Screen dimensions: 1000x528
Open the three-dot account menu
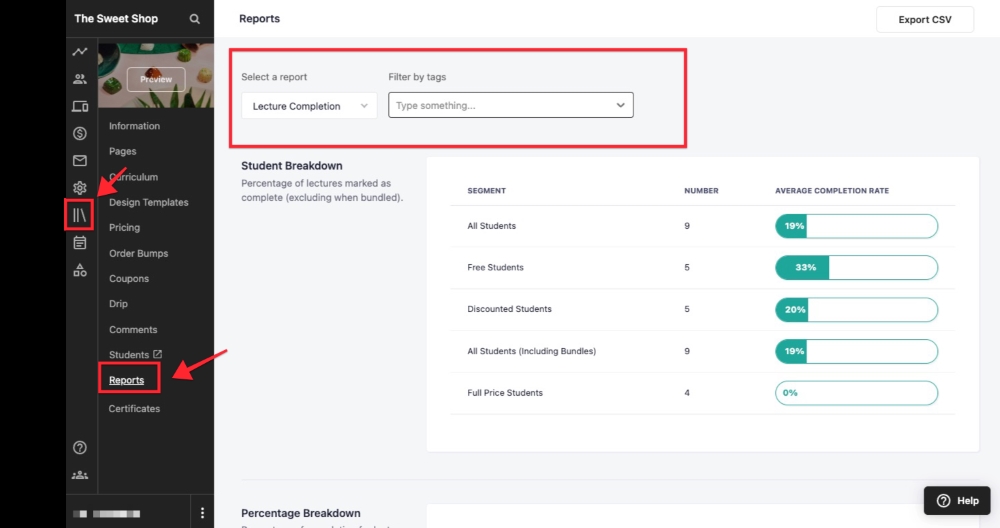tap(202, 513)
